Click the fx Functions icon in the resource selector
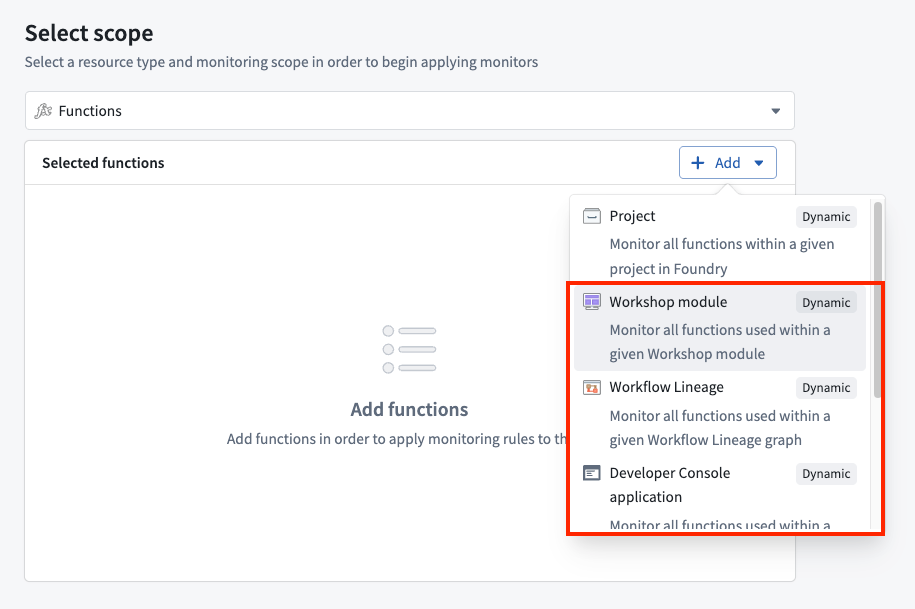Viewport: 915px width, 609px height. pyautogui.click(x=43, y=111)
